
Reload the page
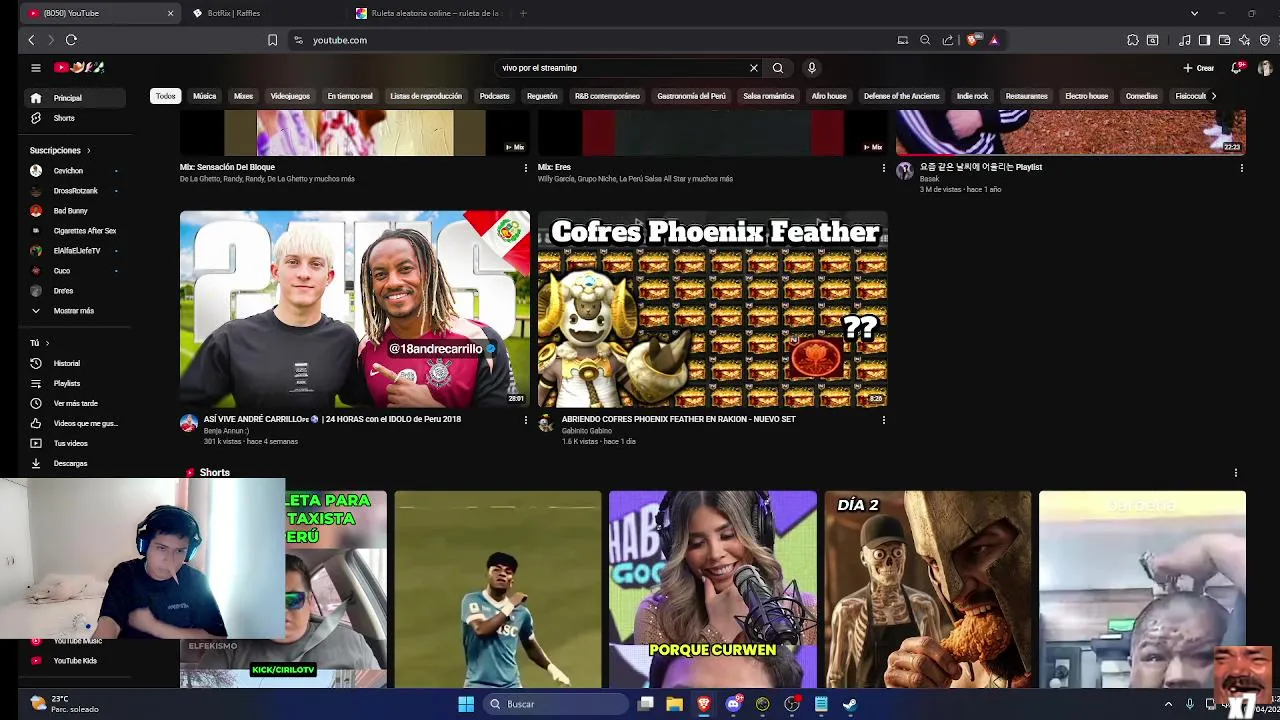[x=71, y=40]
